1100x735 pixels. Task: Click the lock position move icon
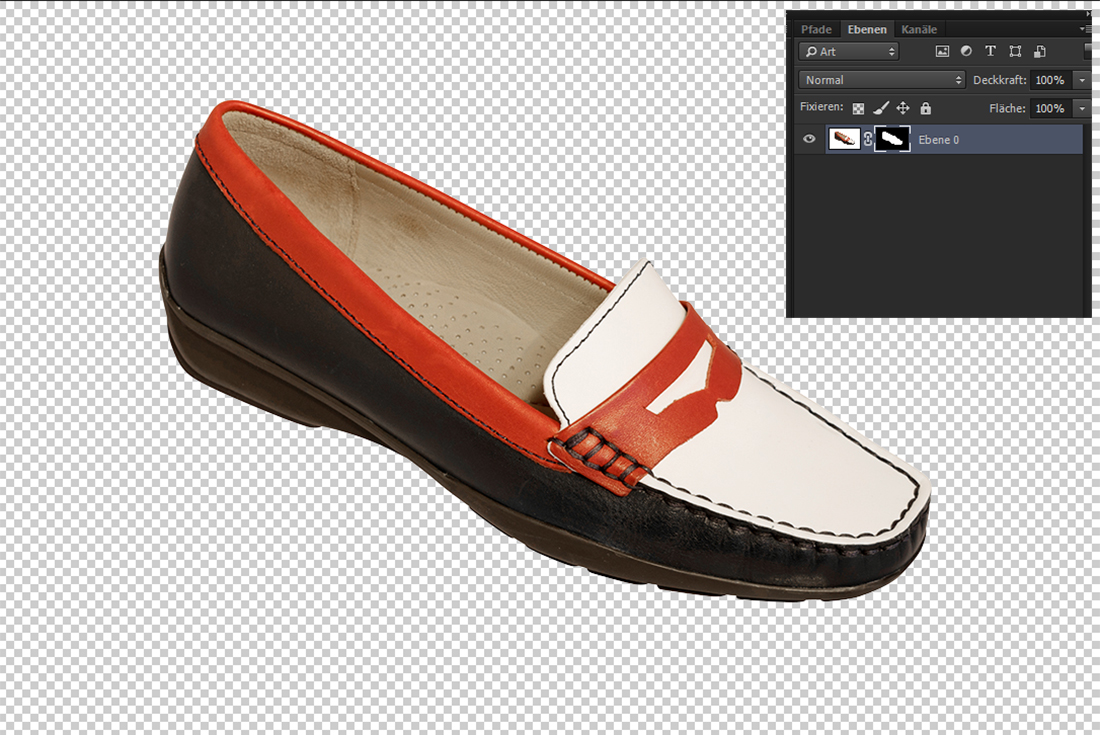tap(902, 108)
